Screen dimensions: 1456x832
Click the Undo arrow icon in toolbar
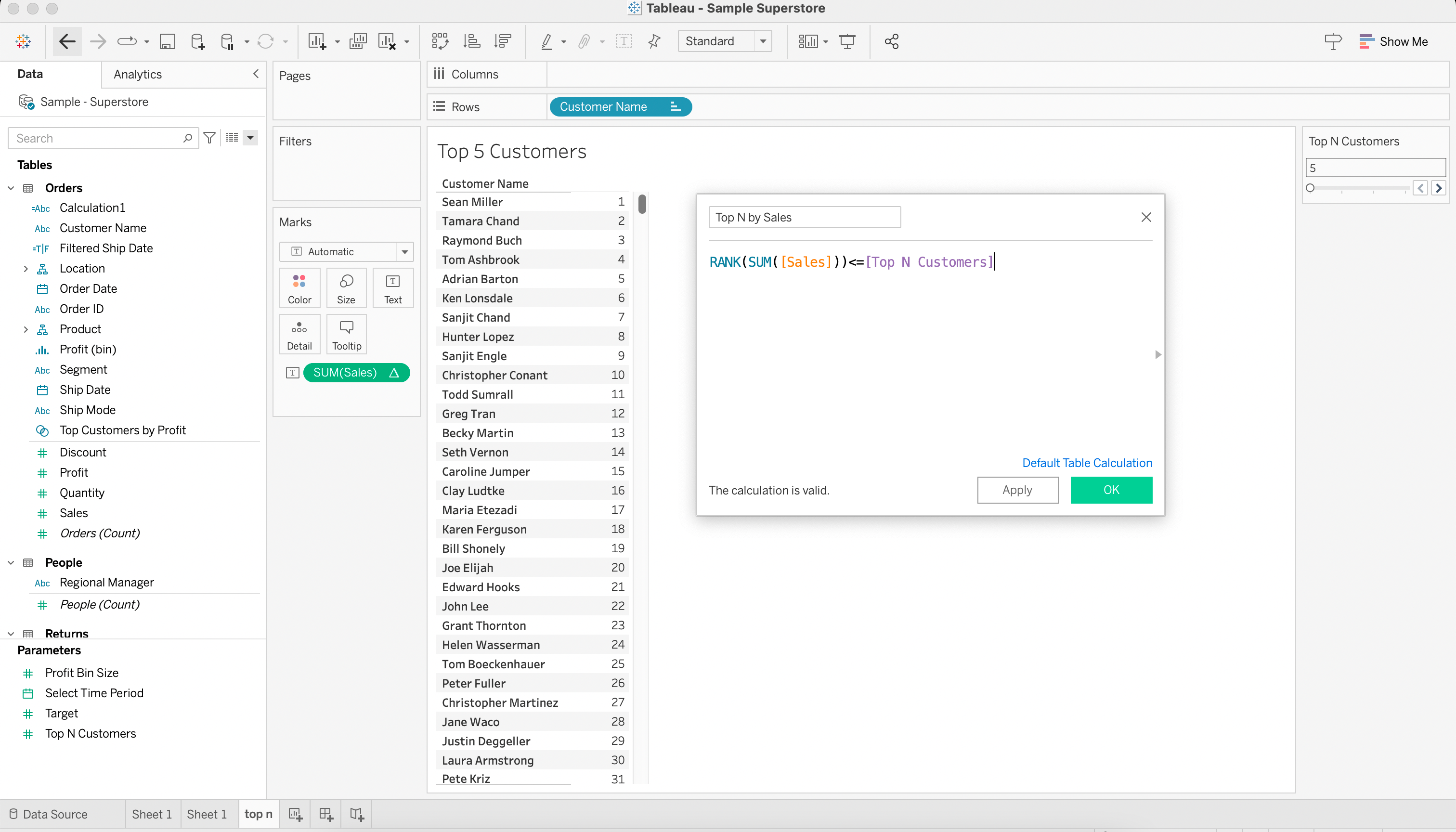click(x=66, y=41)
